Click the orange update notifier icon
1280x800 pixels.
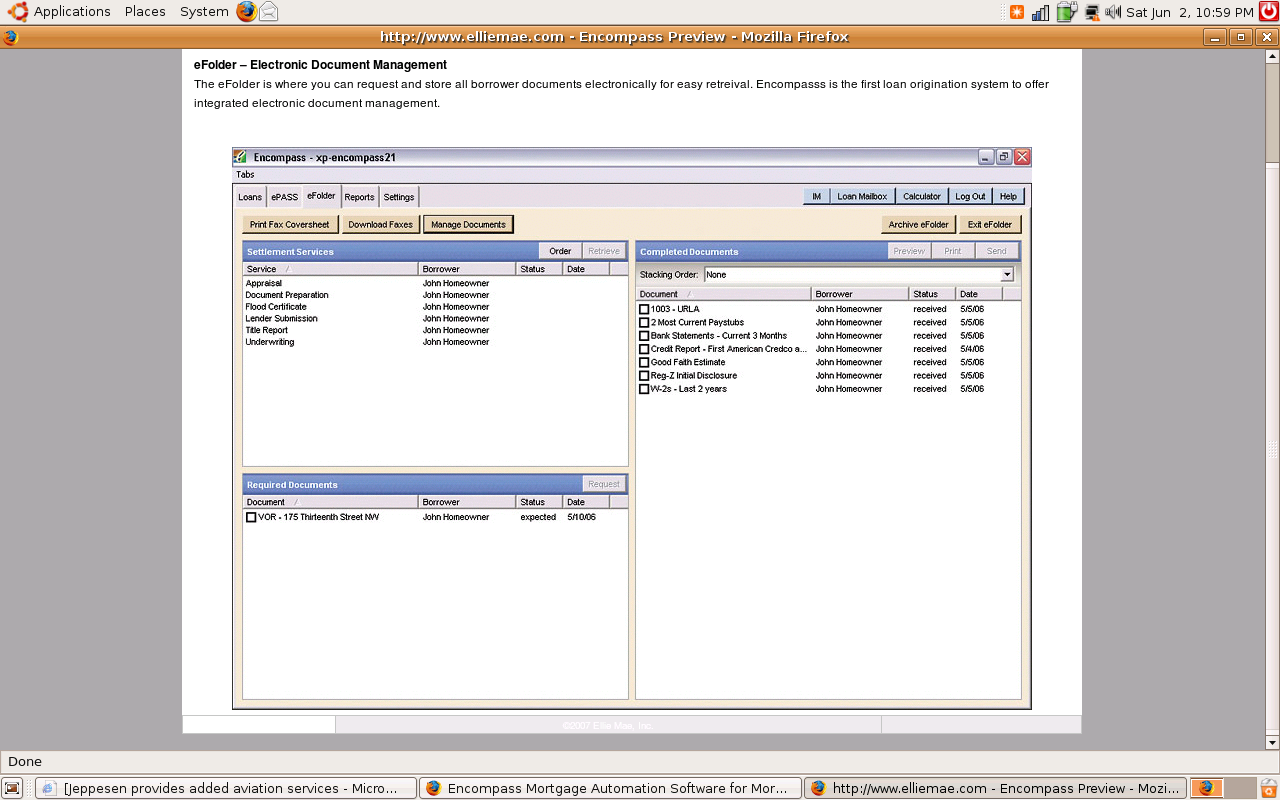pos(1017,12)
